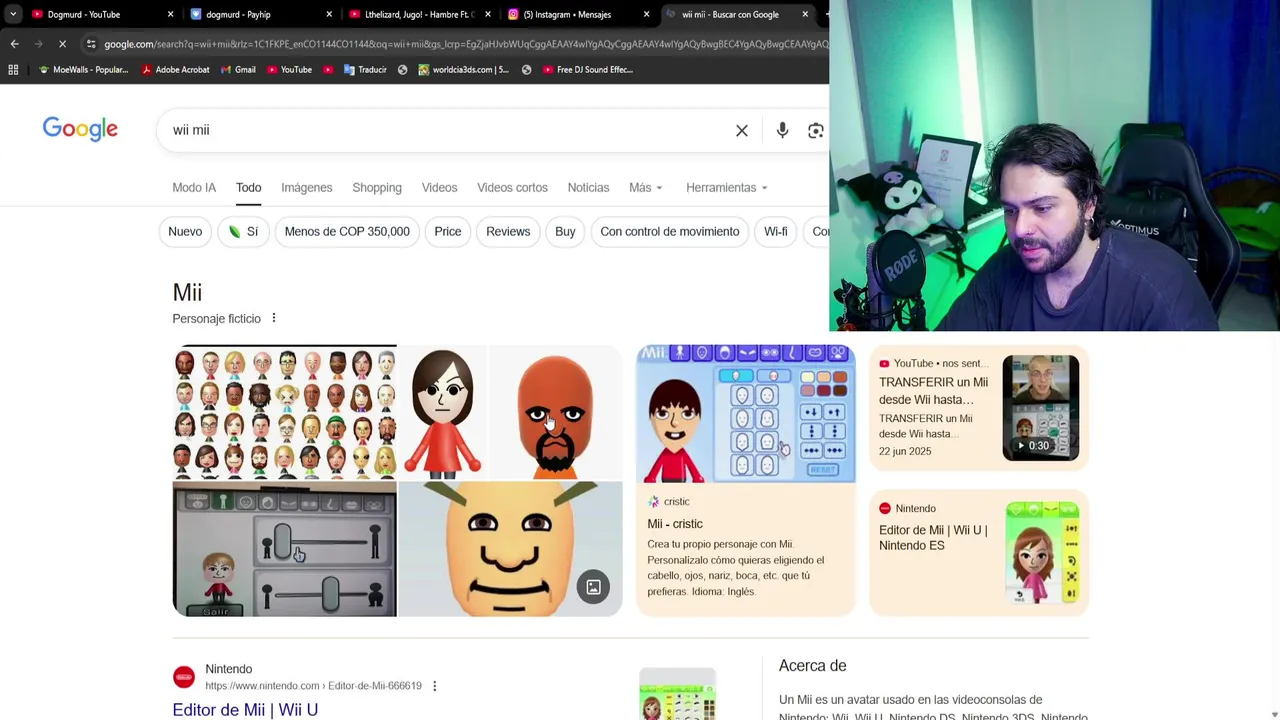
Task: Select the Noticias results tab
Action: [x=588, y=188]
